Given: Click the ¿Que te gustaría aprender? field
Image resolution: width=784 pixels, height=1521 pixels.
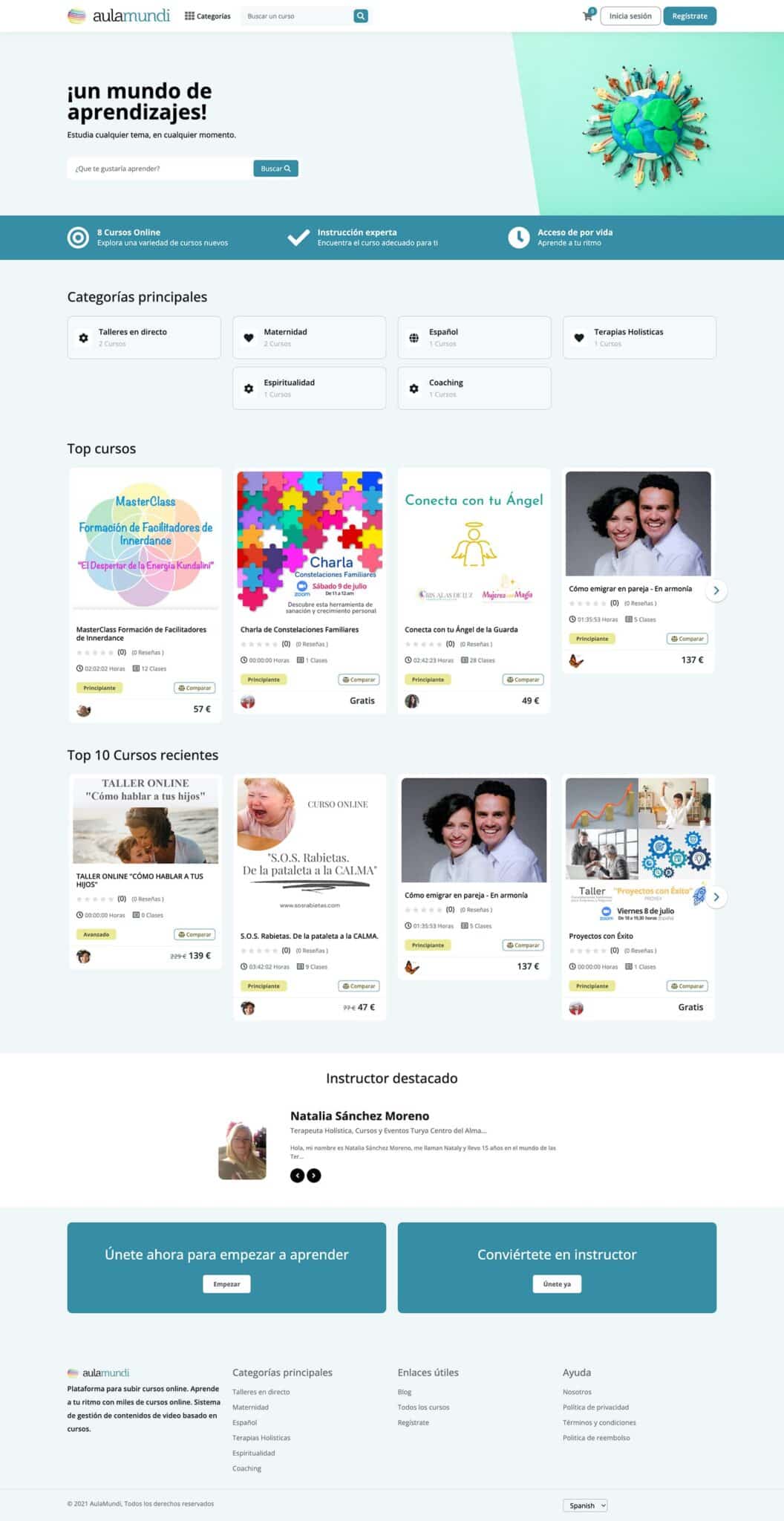Looking at the screenshot, I should click(160, 169).
